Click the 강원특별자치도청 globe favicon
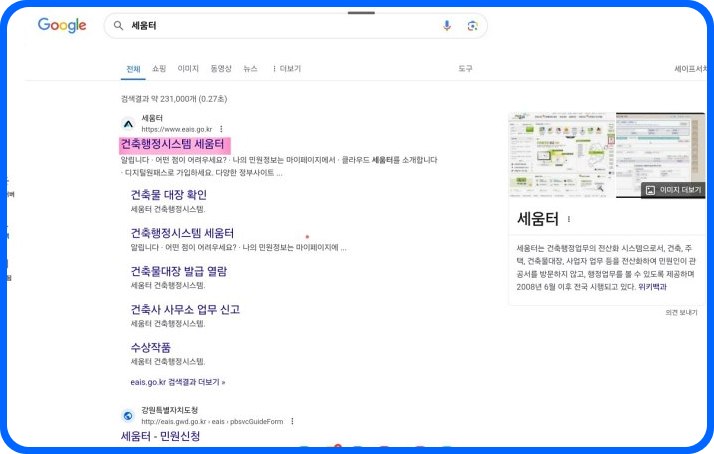The height and width of the screenshot is (454, 714). pyautogui.click(x=128, y=416)
